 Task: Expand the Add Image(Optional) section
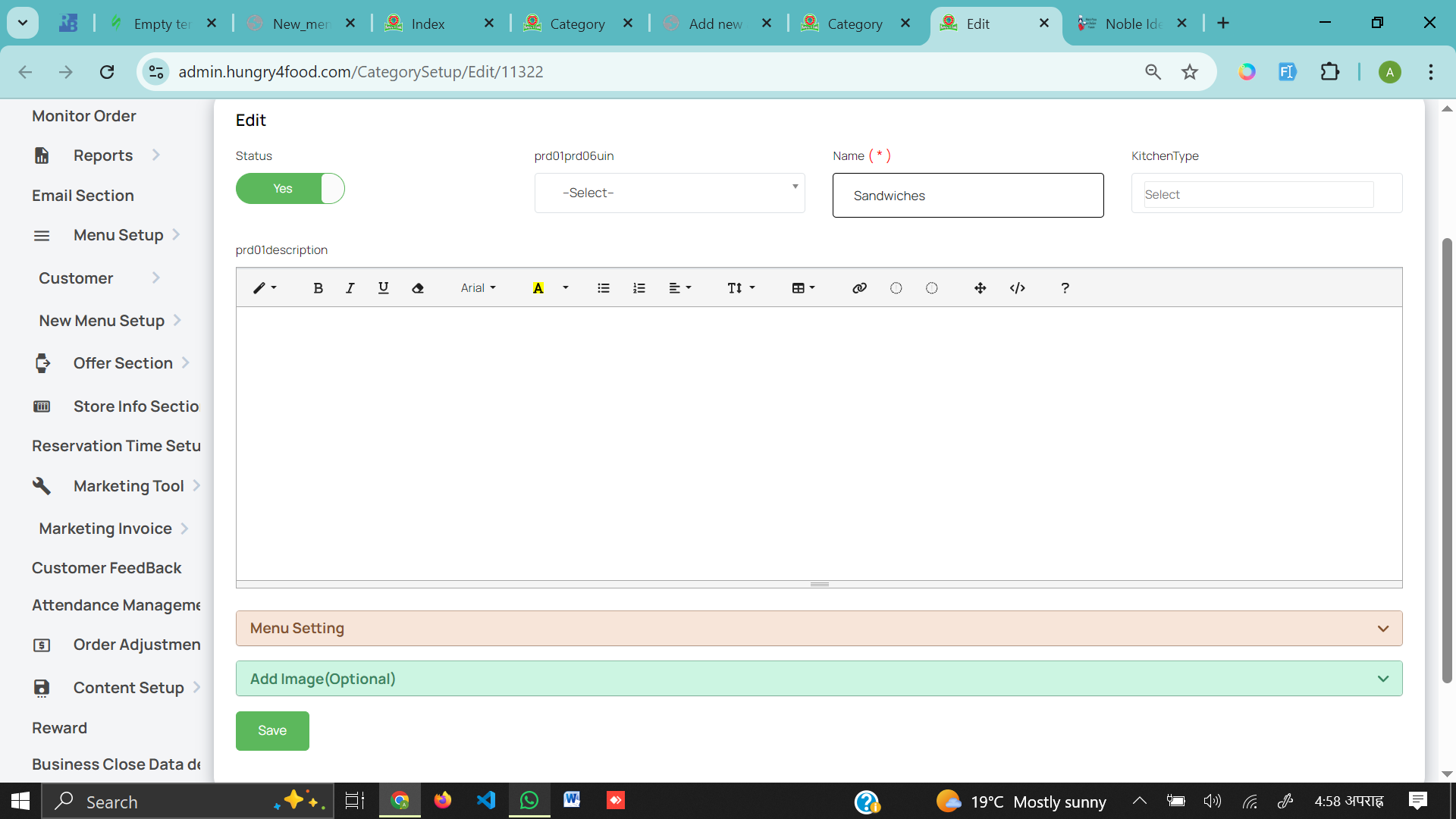[819, 679]
